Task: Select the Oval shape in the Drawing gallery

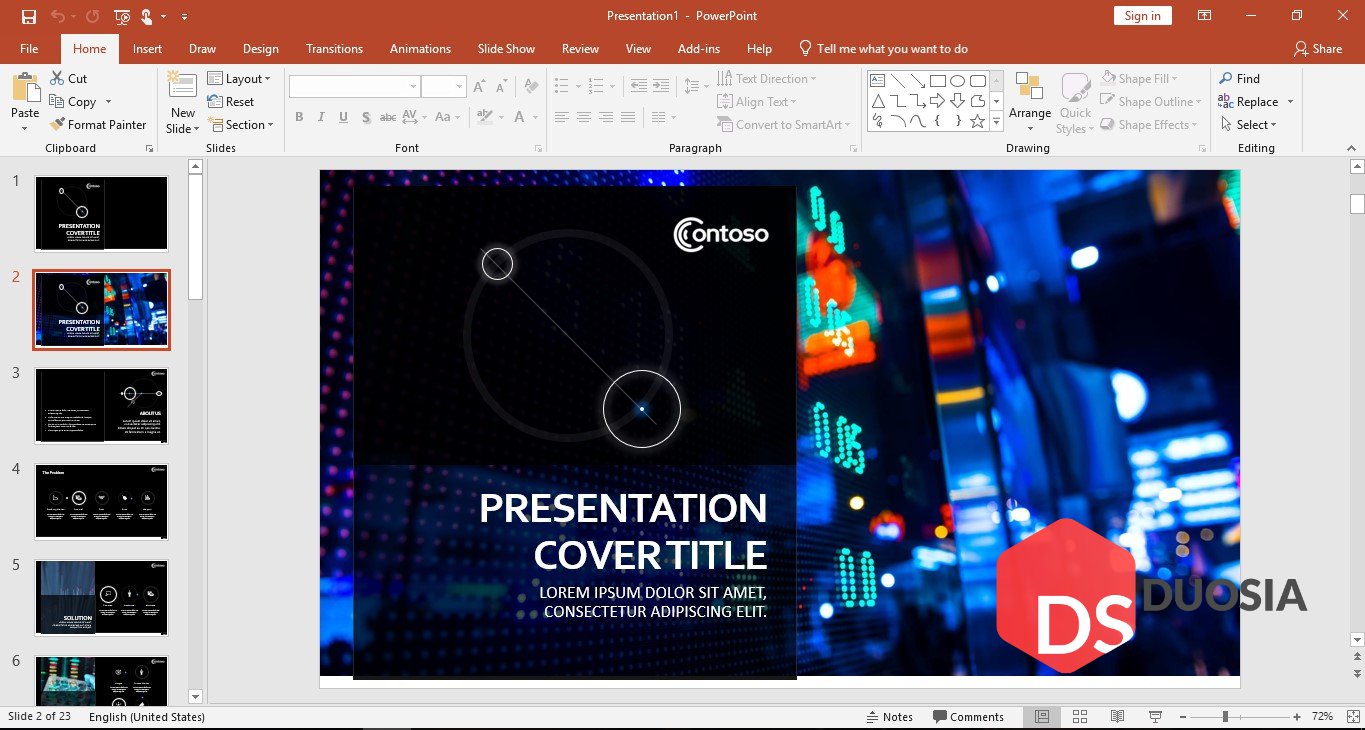Action: (x=956, y=78)
